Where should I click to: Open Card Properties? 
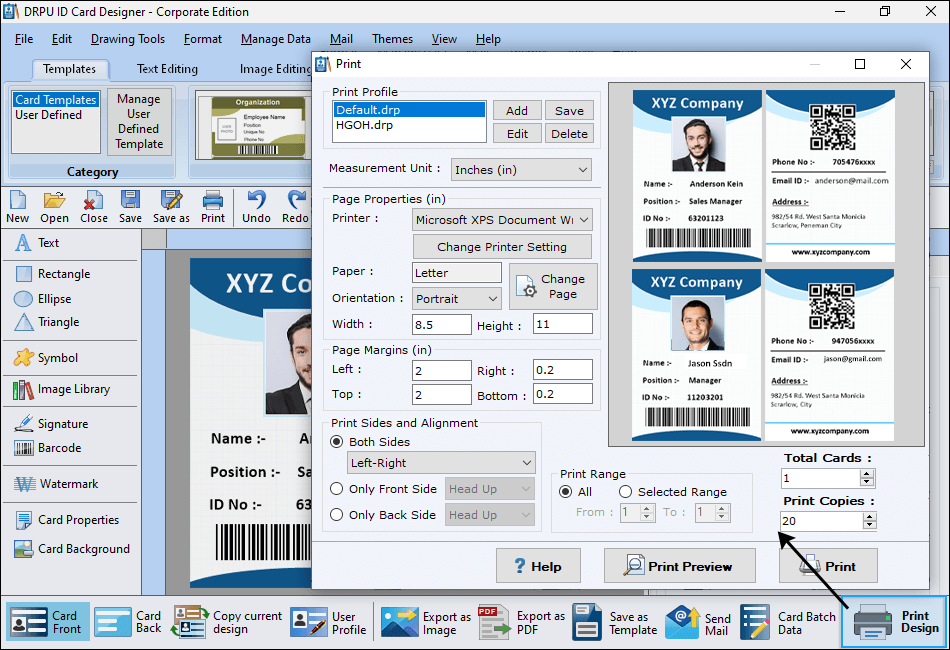67,520
